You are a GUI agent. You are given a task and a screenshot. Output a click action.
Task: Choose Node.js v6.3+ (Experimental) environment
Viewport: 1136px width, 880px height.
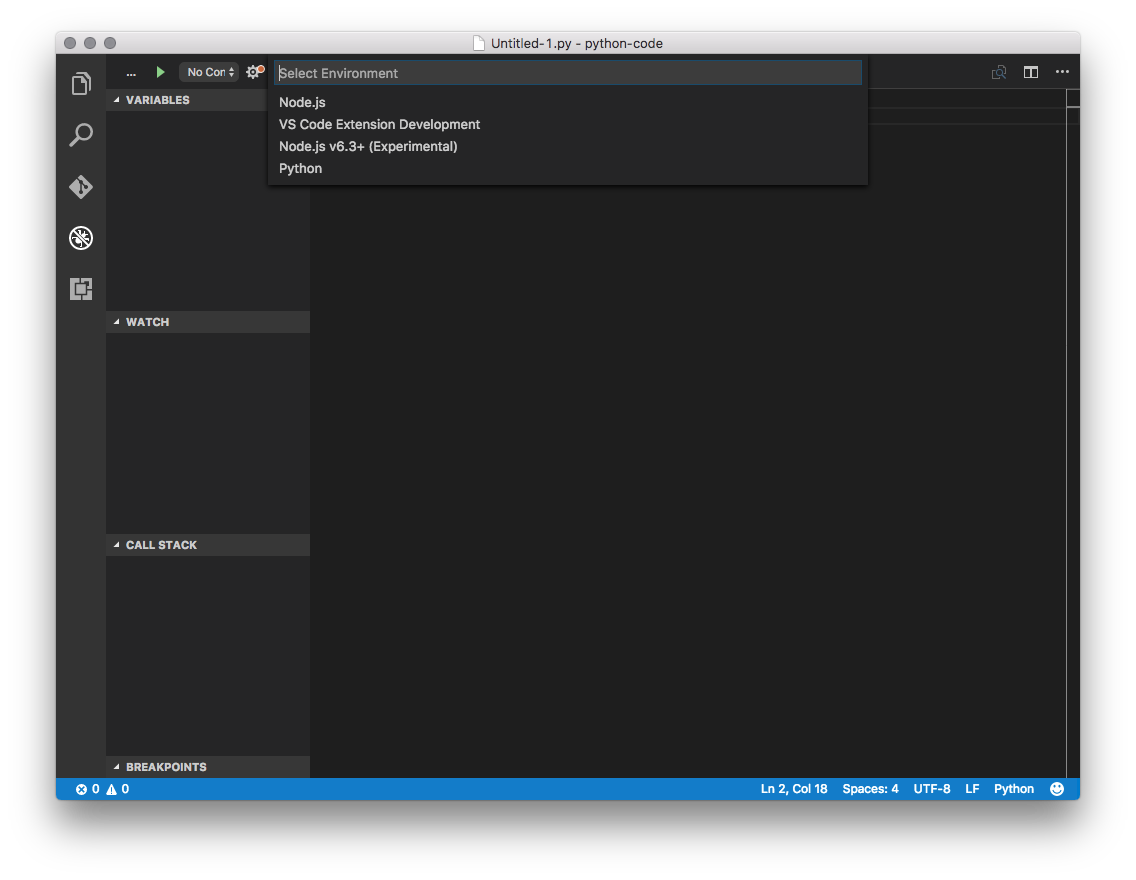click(x=568, y=146)
